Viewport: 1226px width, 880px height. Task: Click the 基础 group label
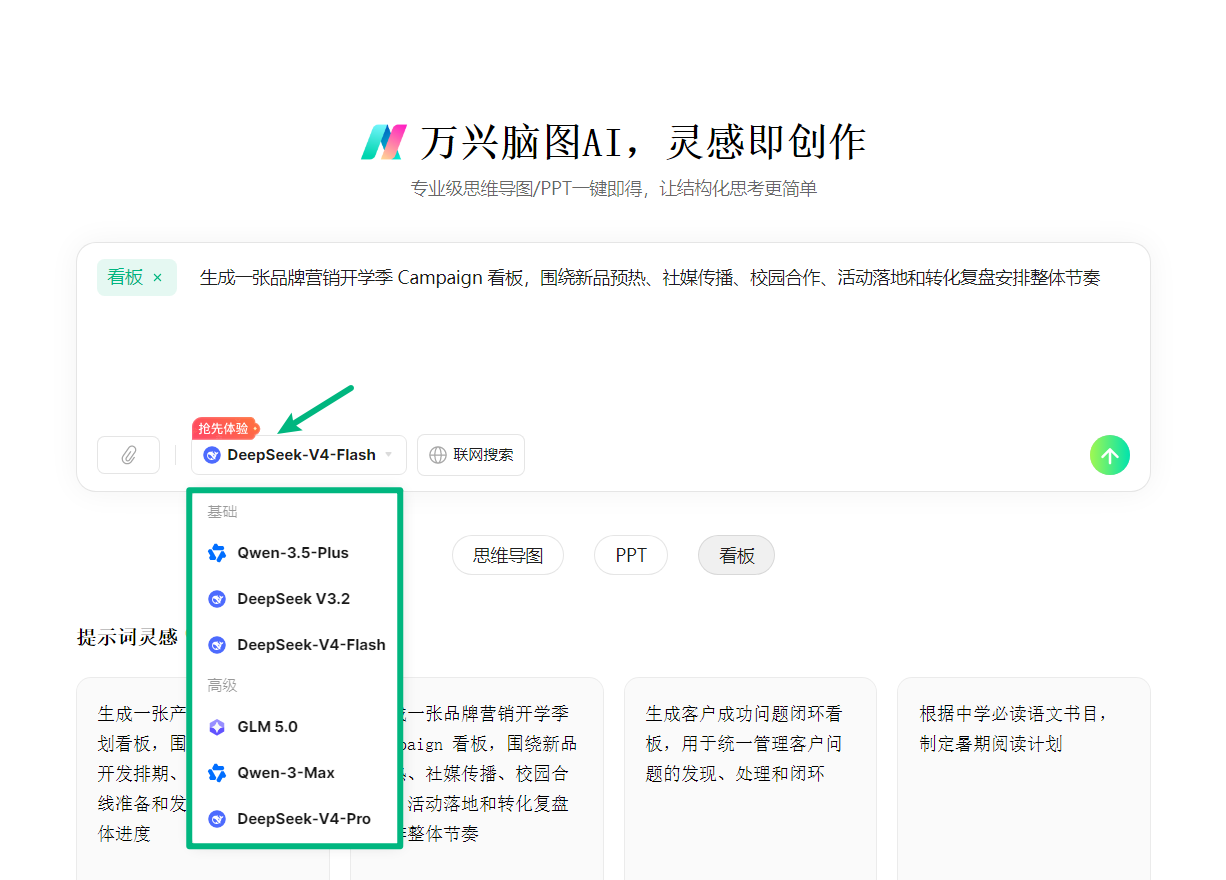pos(222,512)
